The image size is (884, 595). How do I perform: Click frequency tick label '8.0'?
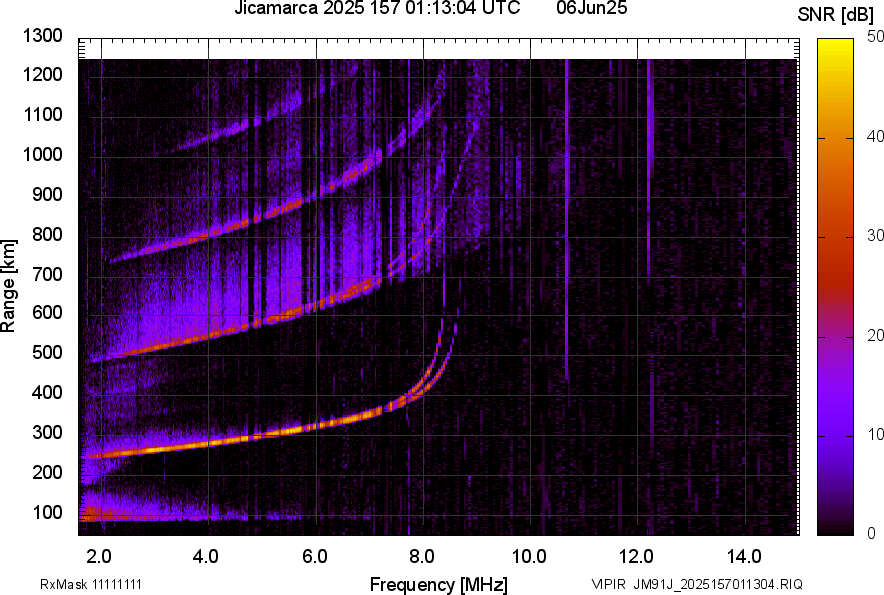(x=422, y=557)
